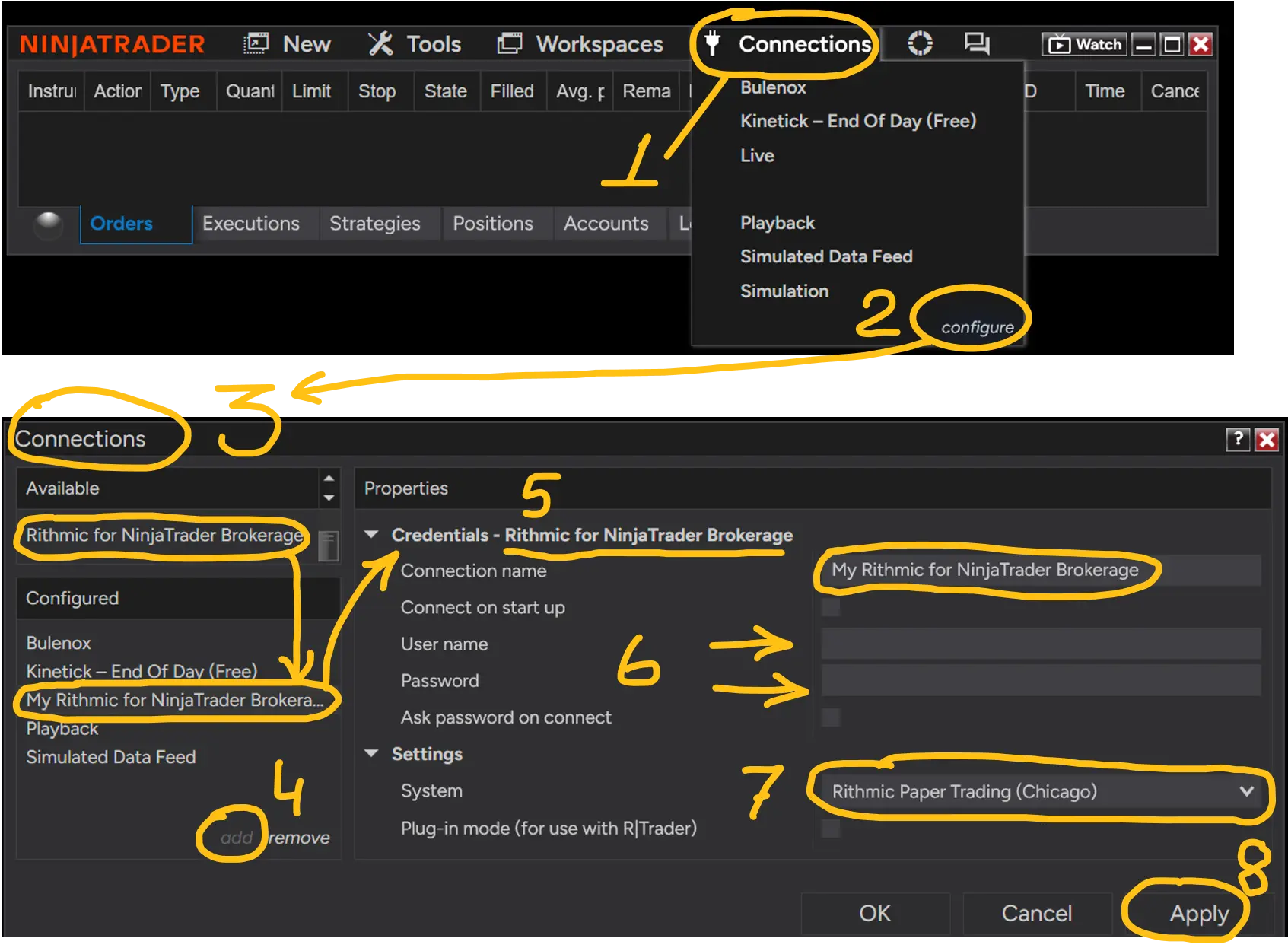Click the Password input field
This screenshot has width=1288, height=951.
pyautogui.click(x=1041, y=680)
